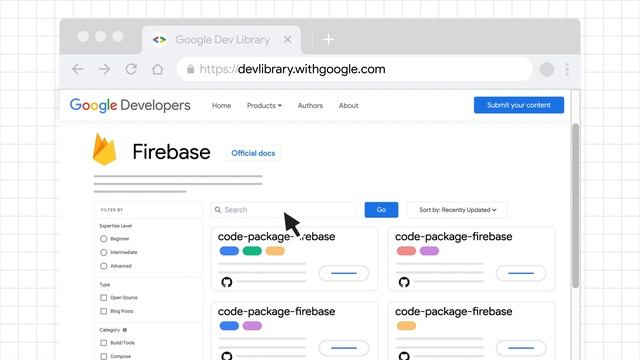Screen dimensions: 640x360
Task: Click the pill button in the blue-and-purple tagged card
Action: 344,348
